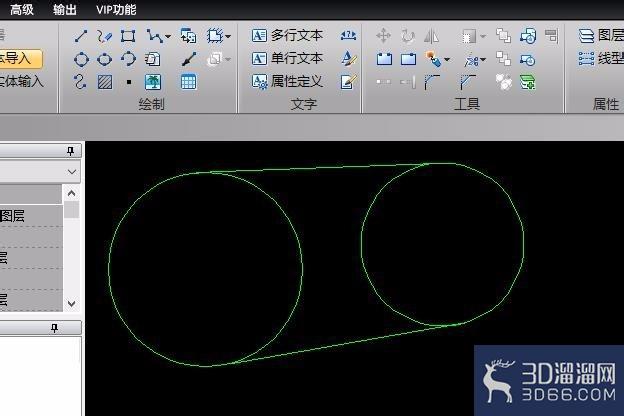Select the freehand sketch pencil tool
624x416 pixels.
[104, 36]
